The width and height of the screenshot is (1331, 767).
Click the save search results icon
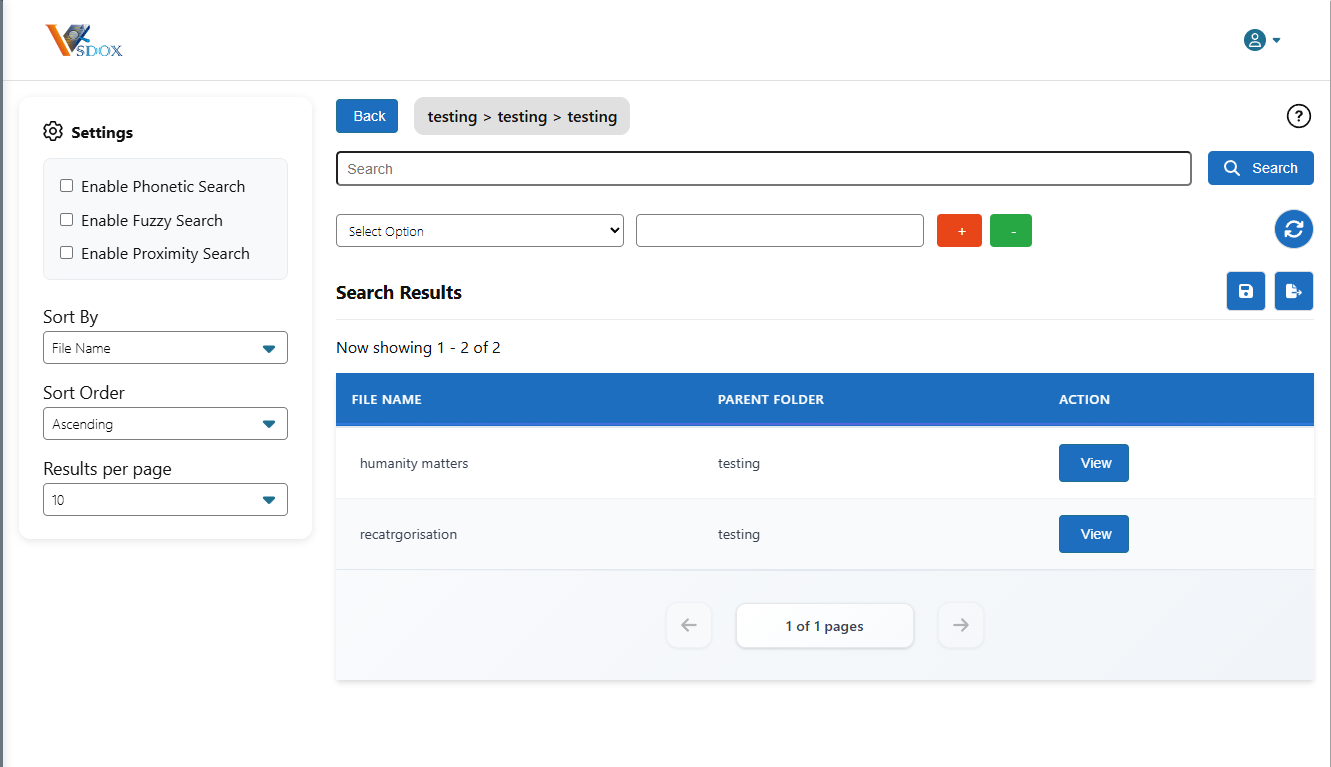click(1246, 291)
